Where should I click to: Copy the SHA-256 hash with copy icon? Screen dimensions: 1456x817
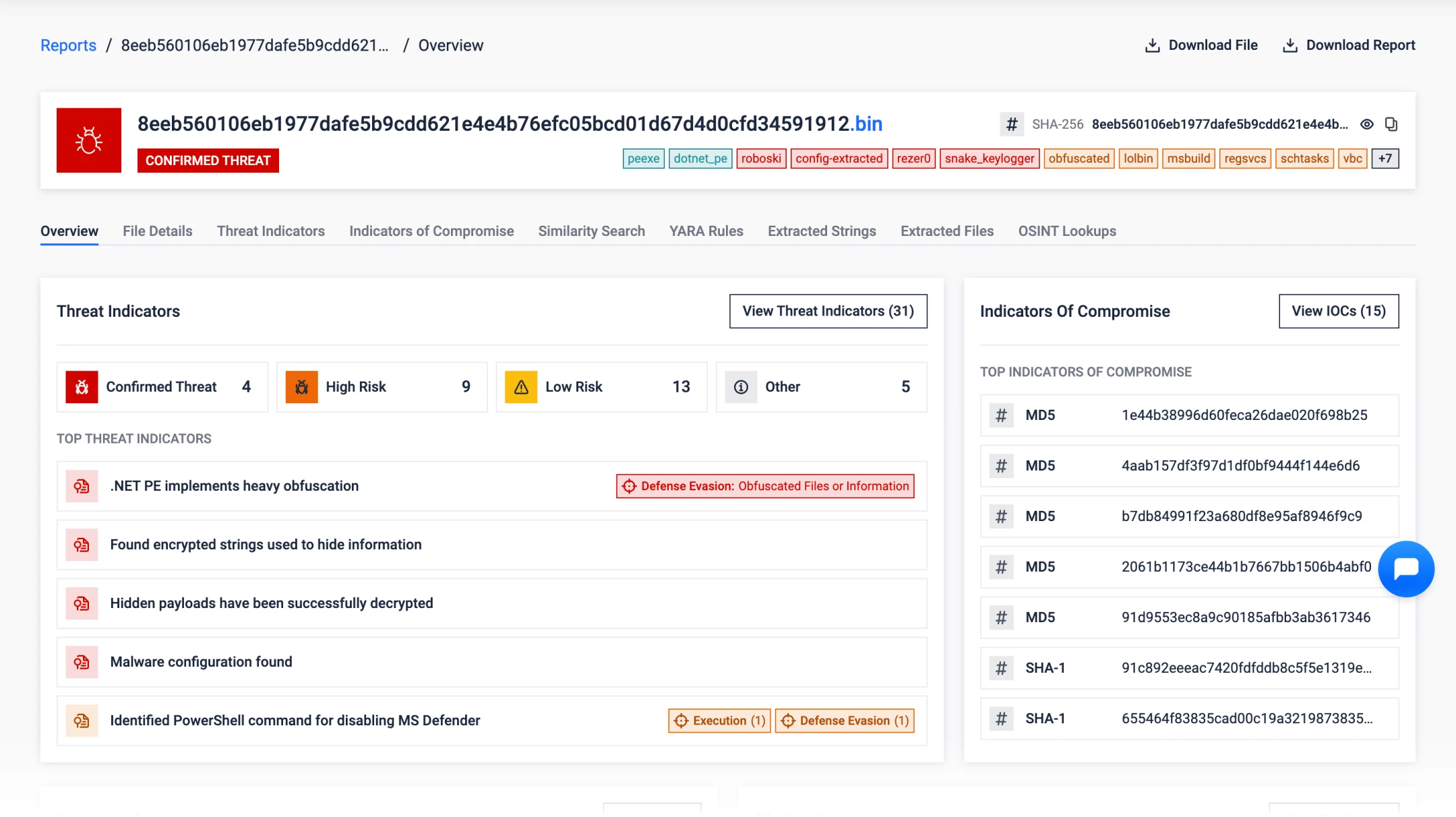pos(1391,124)
